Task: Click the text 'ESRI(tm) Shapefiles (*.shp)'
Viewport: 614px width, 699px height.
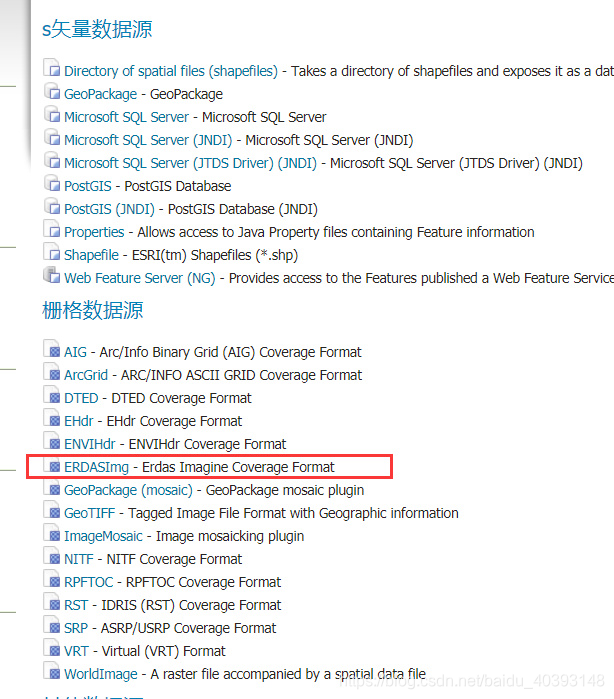Action: tap(215, 255)
